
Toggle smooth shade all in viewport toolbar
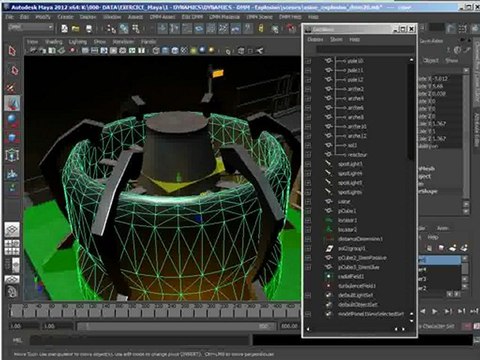pos(165,51)
